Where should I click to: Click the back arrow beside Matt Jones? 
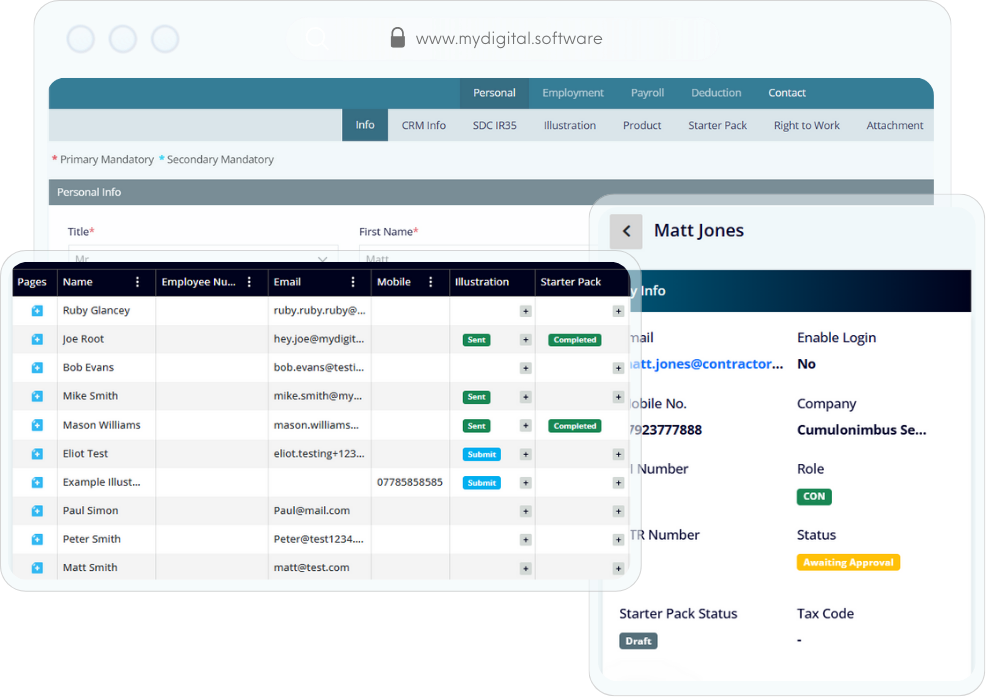[626, 231]
